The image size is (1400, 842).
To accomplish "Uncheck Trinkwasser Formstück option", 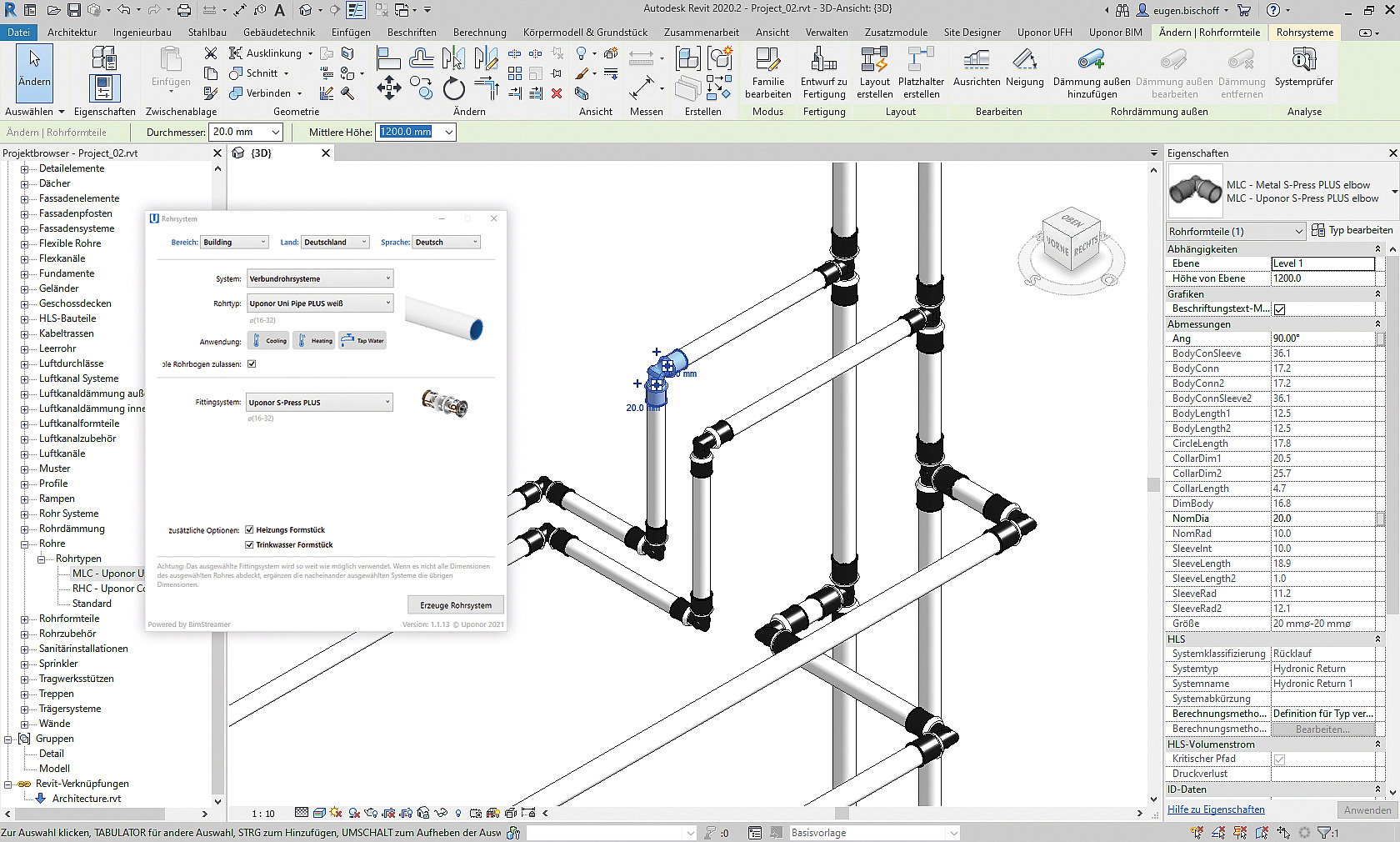I will [249, 545].
